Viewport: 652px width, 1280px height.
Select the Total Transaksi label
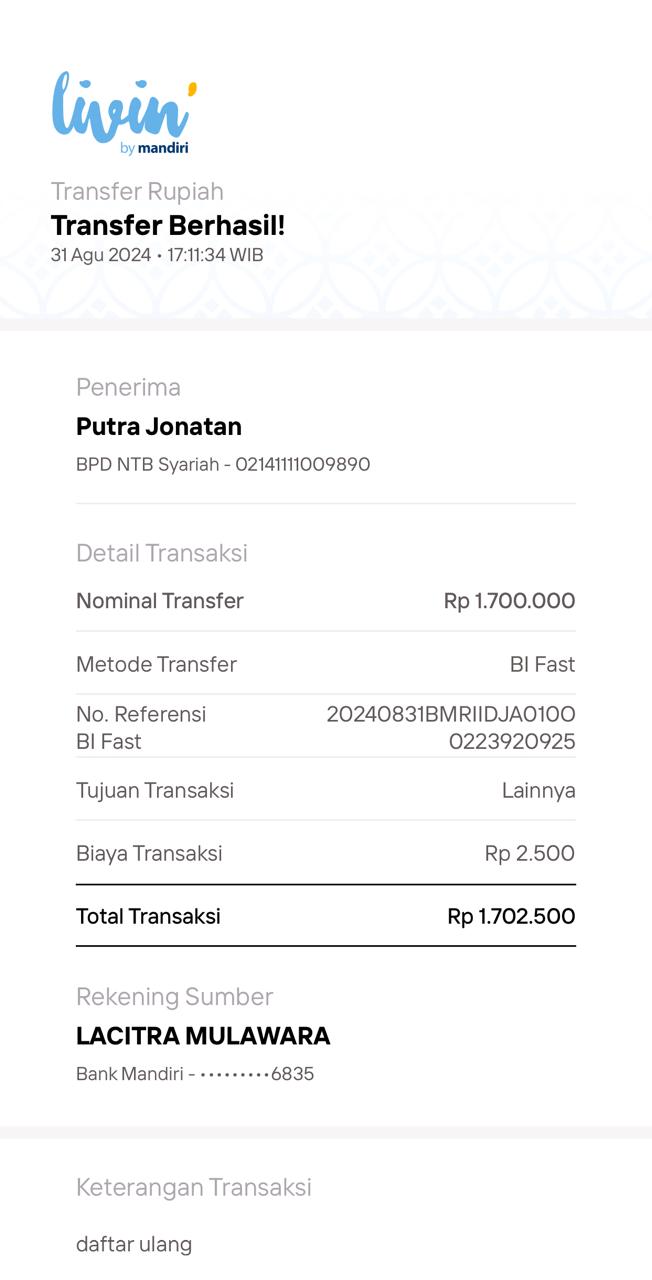click(x=148, y=916)
